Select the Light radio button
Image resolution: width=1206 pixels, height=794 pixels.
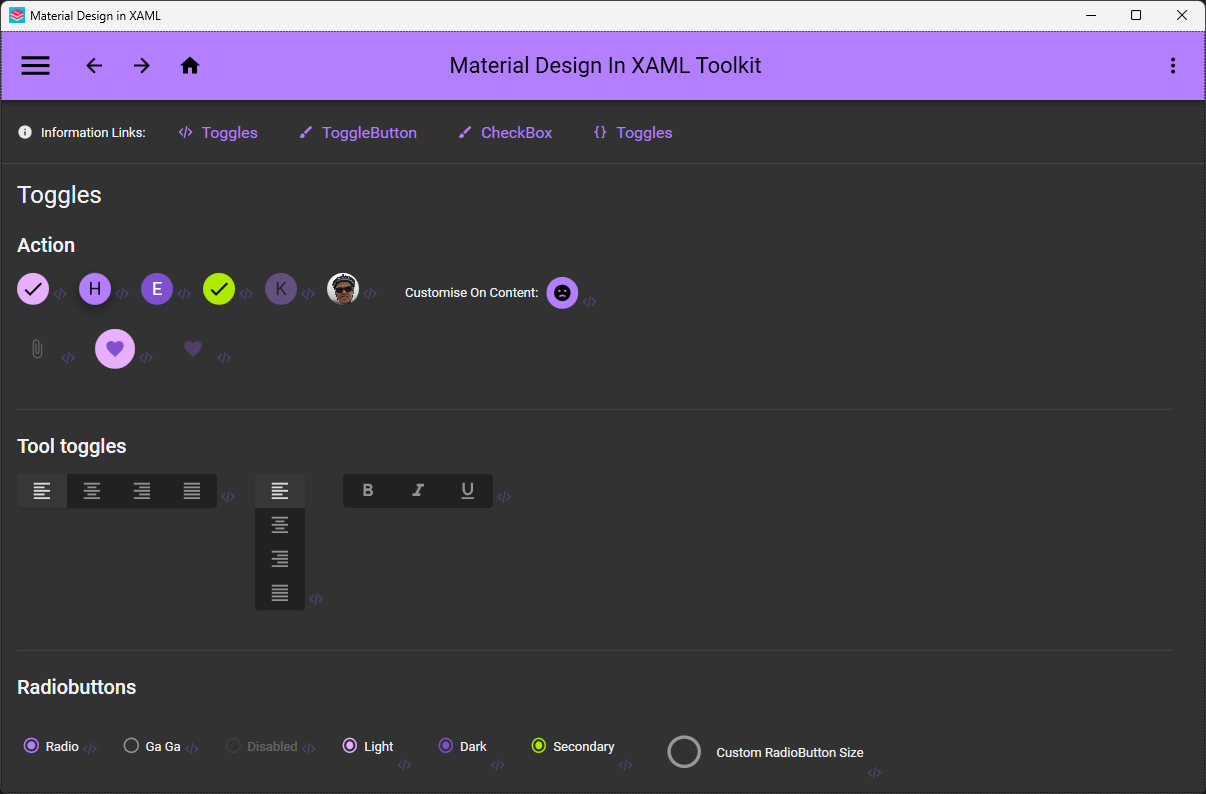click(x=368, y=746)
